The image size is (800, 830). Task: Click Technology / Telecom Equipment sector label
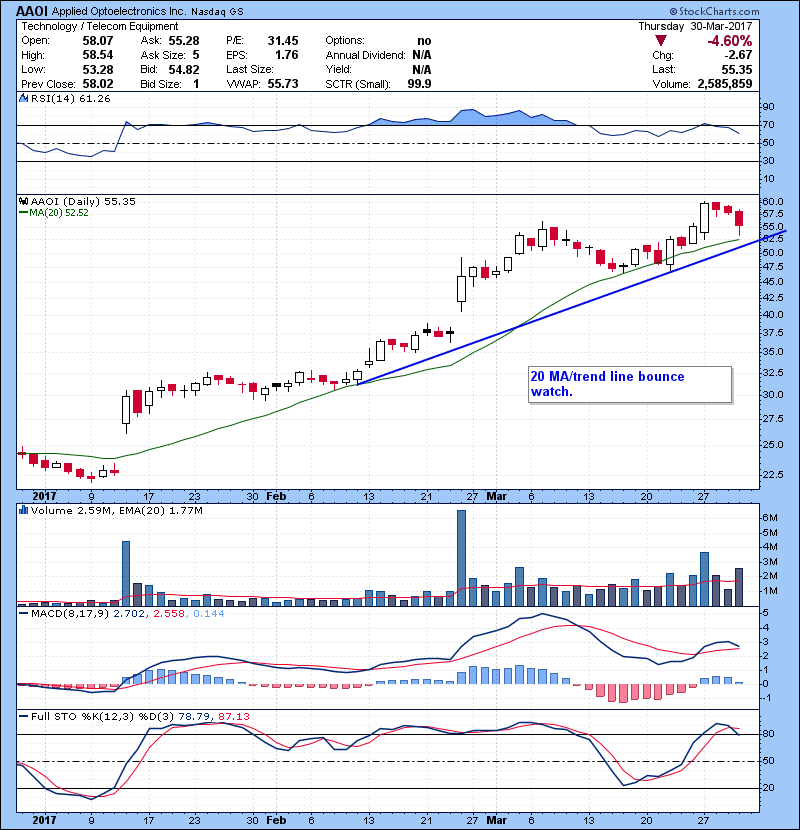point(100,26)
